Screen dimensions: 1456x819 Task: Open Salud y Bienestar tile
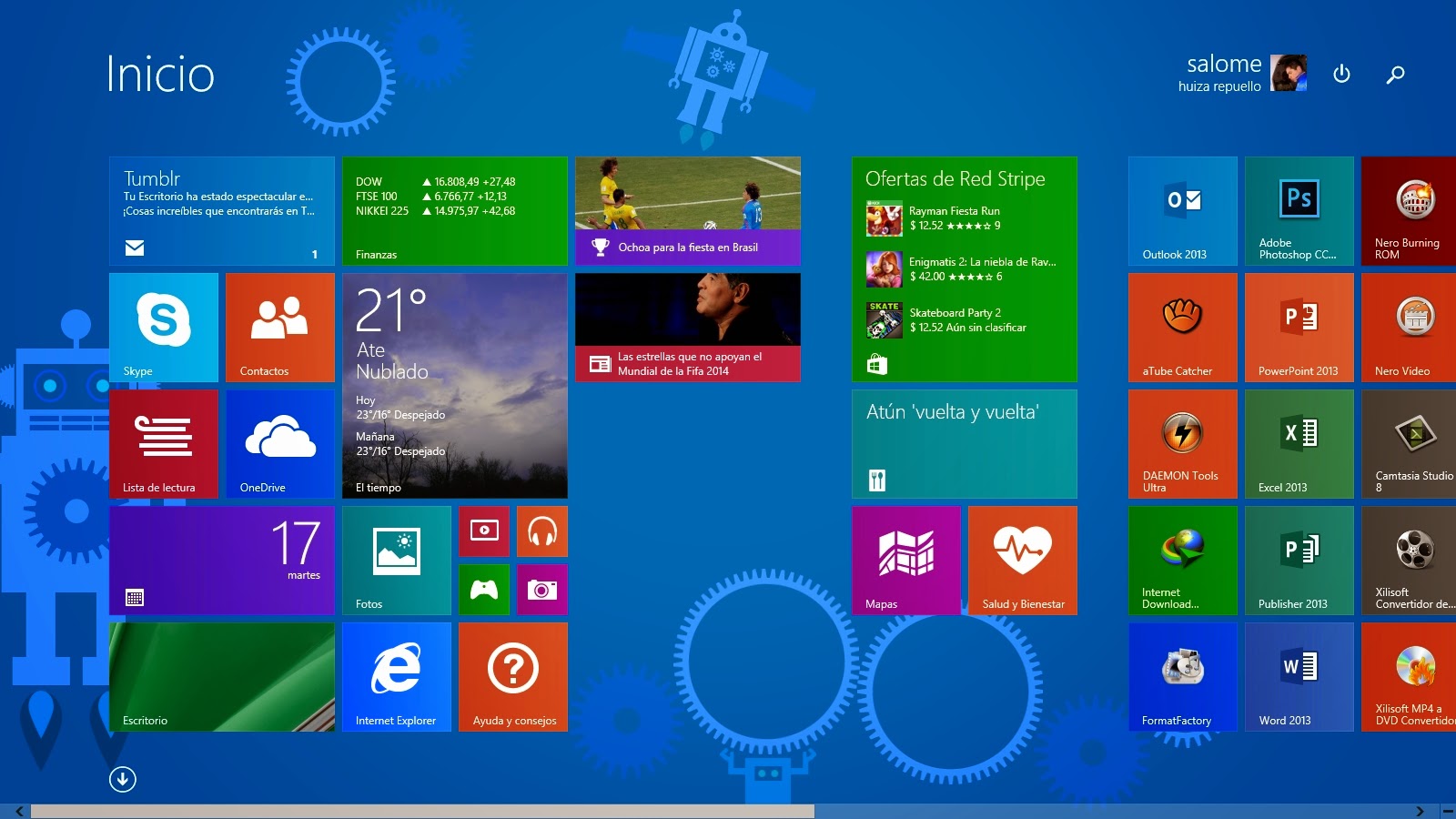coord(1023,561)
